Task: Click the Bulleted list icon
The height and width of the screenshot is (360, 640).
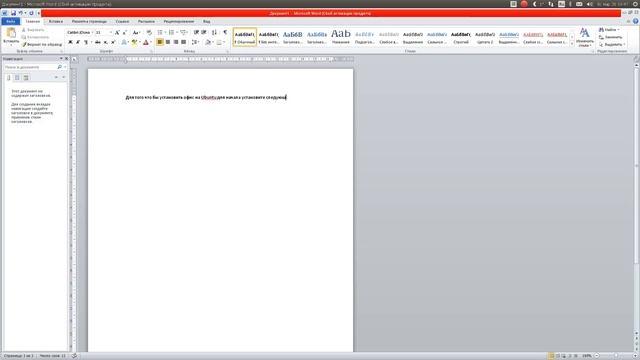Action: [x=160, y=32]
